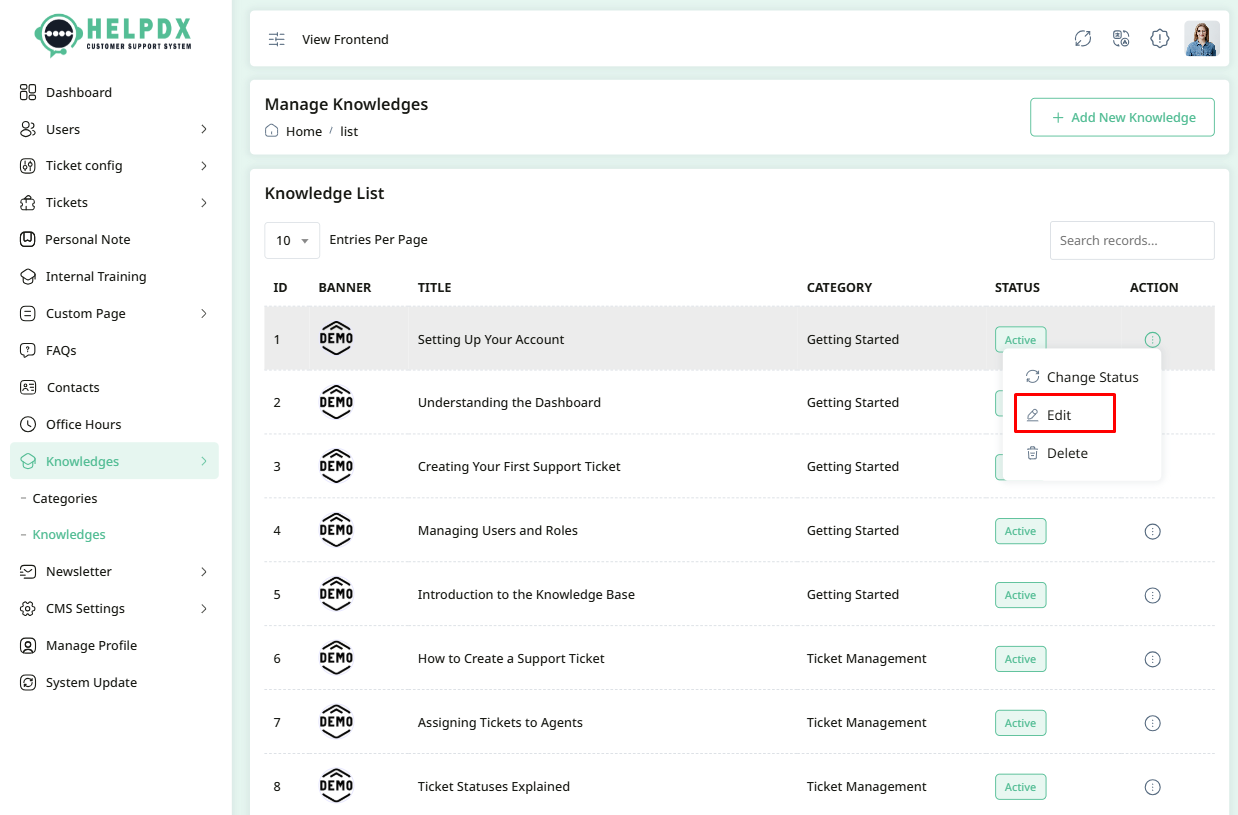Screen dimensions: 1238x815
Task: Open the Manage Profile section
Action: click(x=90, y=645)
